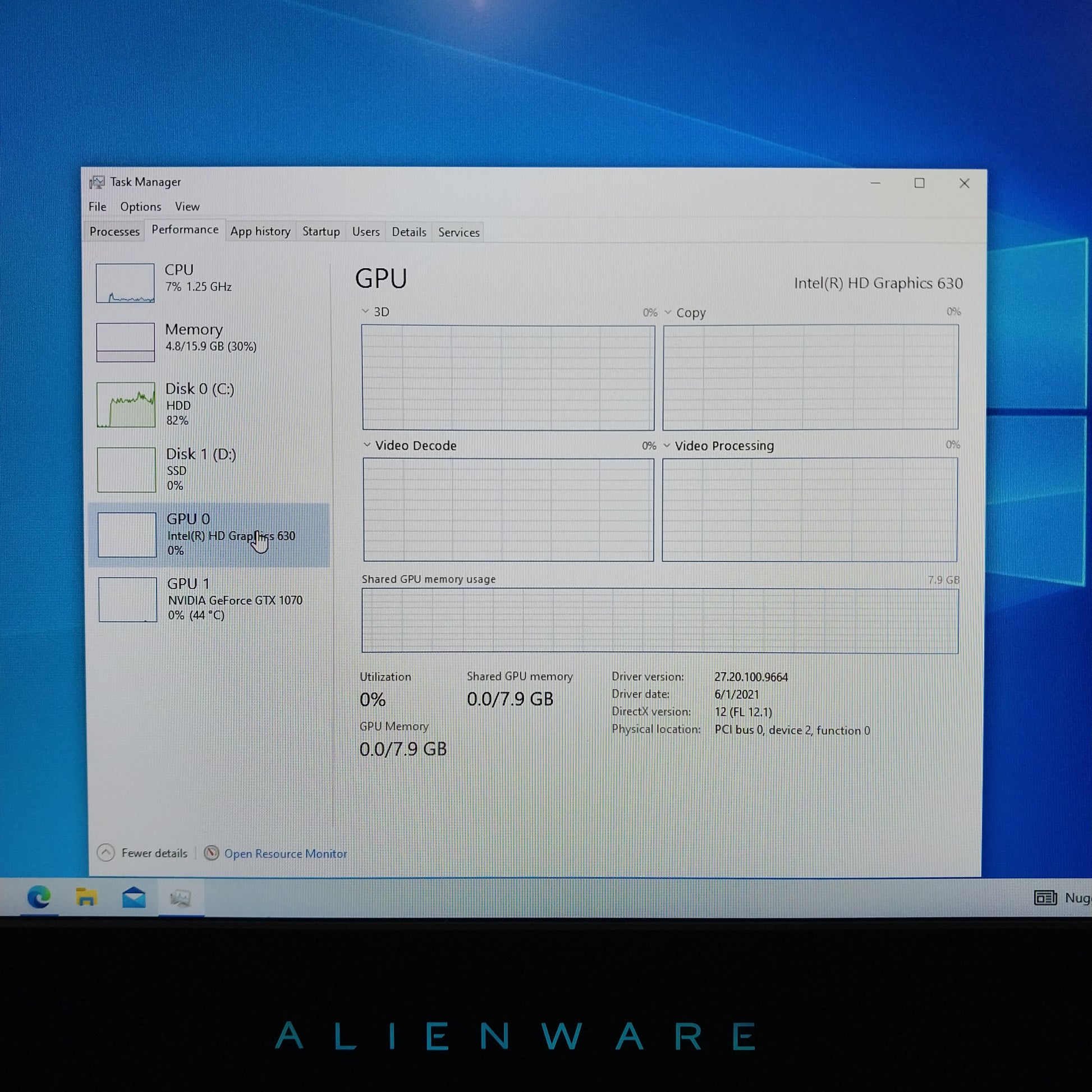Click the GPU Memory 0.0/7.9 GB value
Image resolution: width=1092 pixels, height=1092 pixels.
403,749
